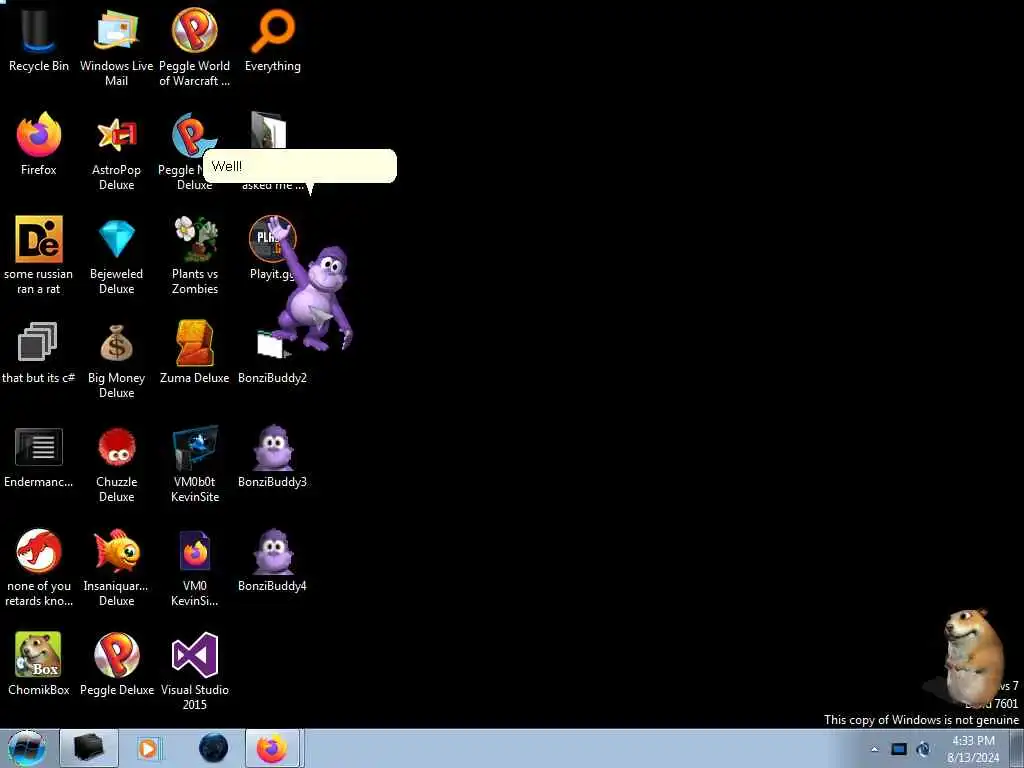Launch Visual Studio 2015 from desktop
The height and width of the screenshot is (768, 1024).
click(195, 671)
